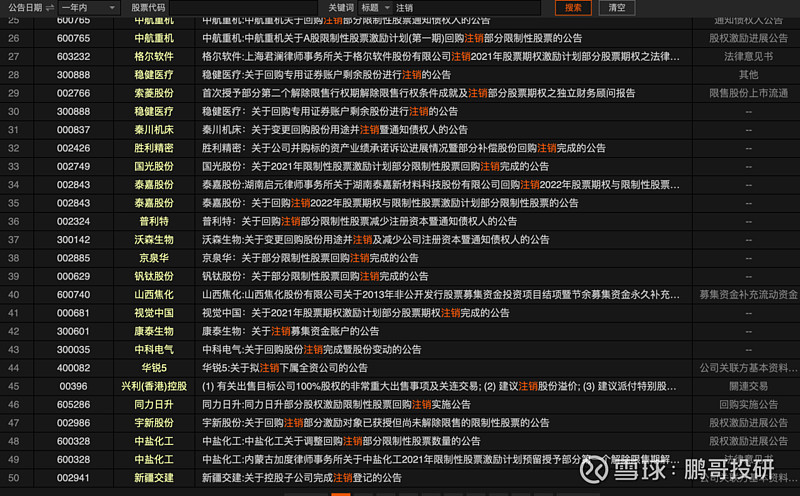The width and height of the screenshot is (800, 496).
Task: Click stock code 002986
Action: click(73, 424)
